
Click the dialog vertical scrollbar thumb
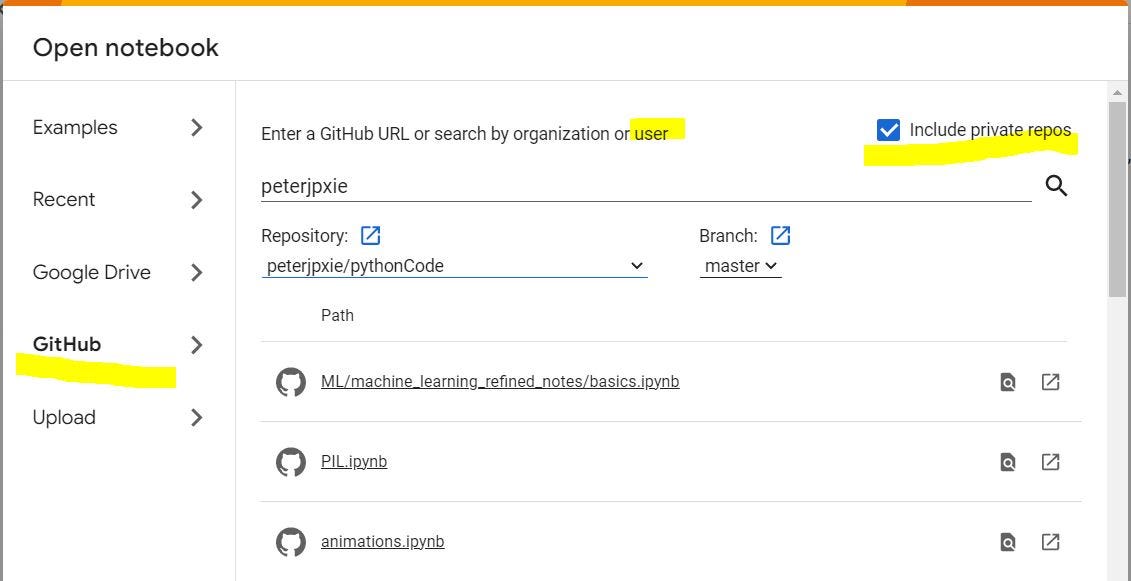pos(1117,198)
